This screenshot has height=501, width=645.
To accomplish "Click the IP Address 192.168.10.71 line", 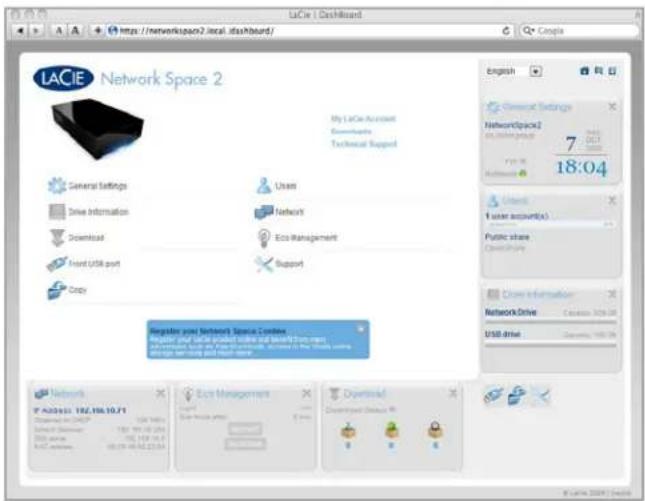I will click(x=80, y=411).
